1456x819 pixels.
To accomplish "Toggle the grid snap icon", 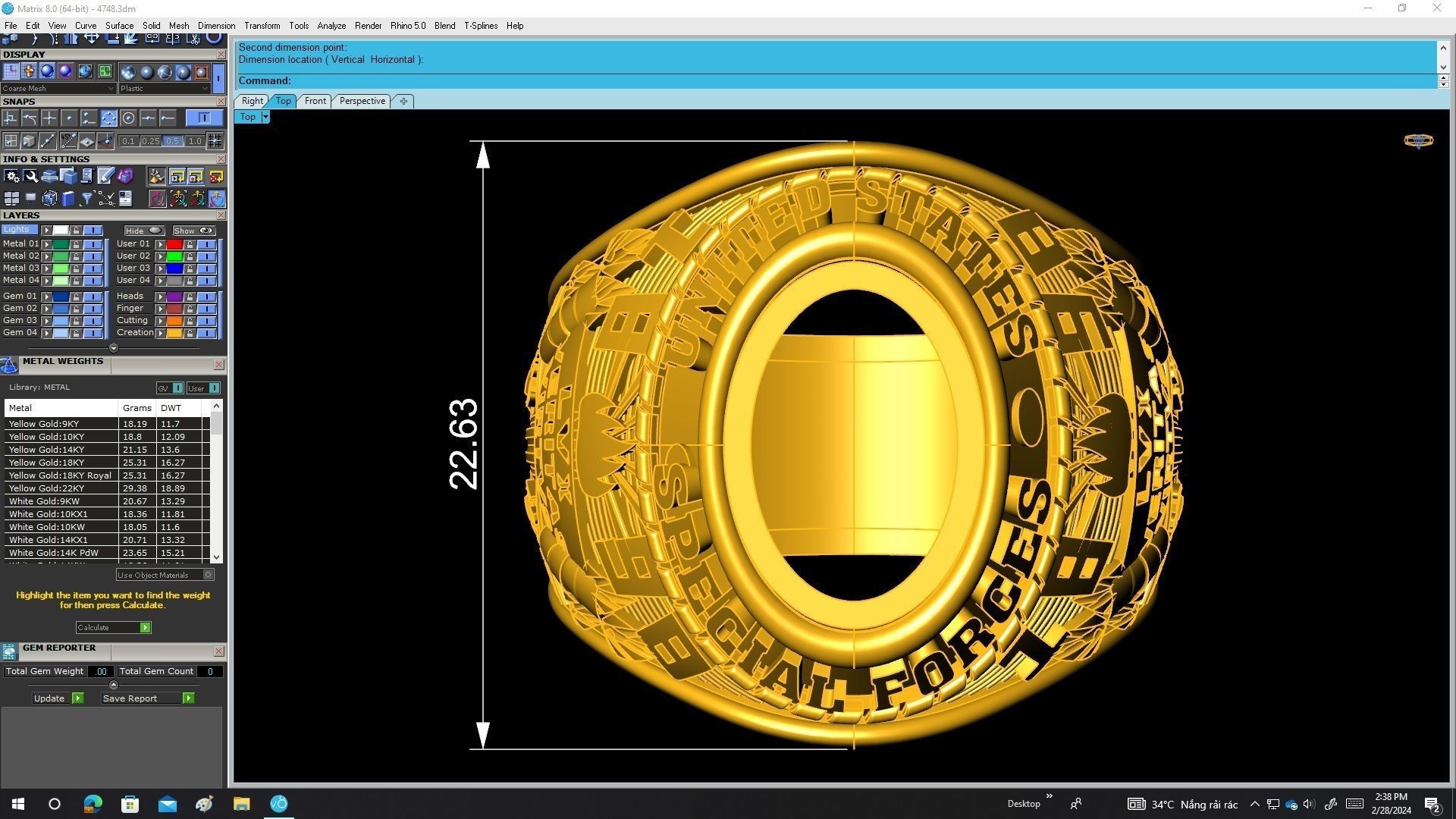I will [215, 141].
